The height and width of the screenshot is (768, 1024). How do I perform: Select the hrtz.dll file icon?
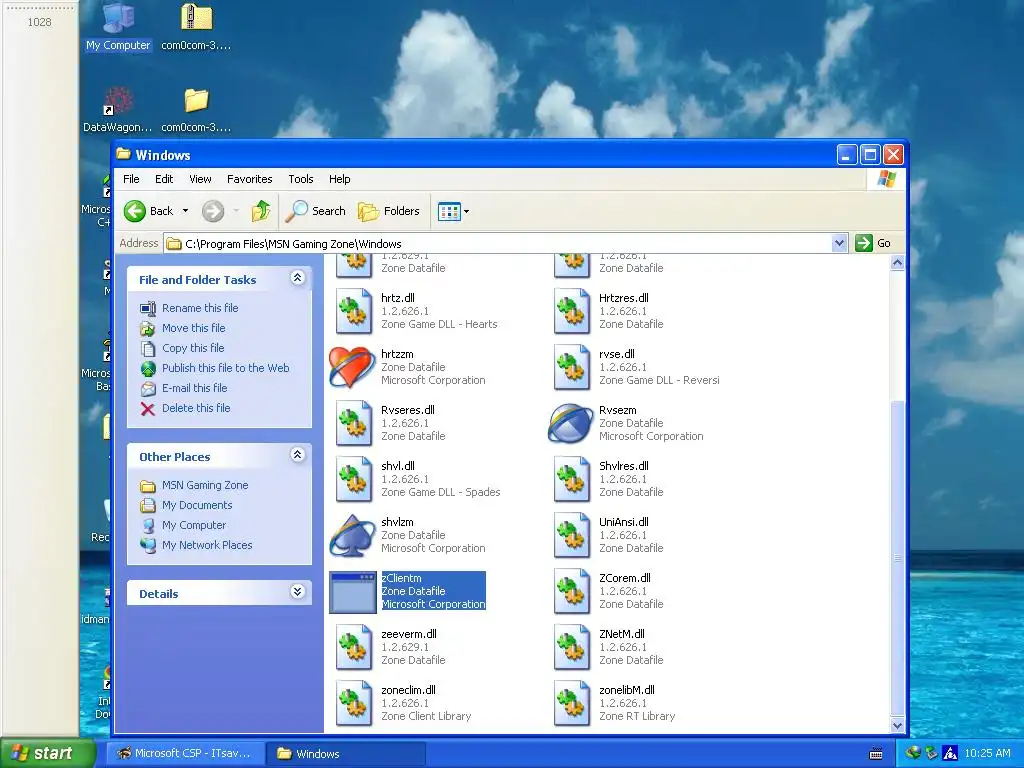353,311
